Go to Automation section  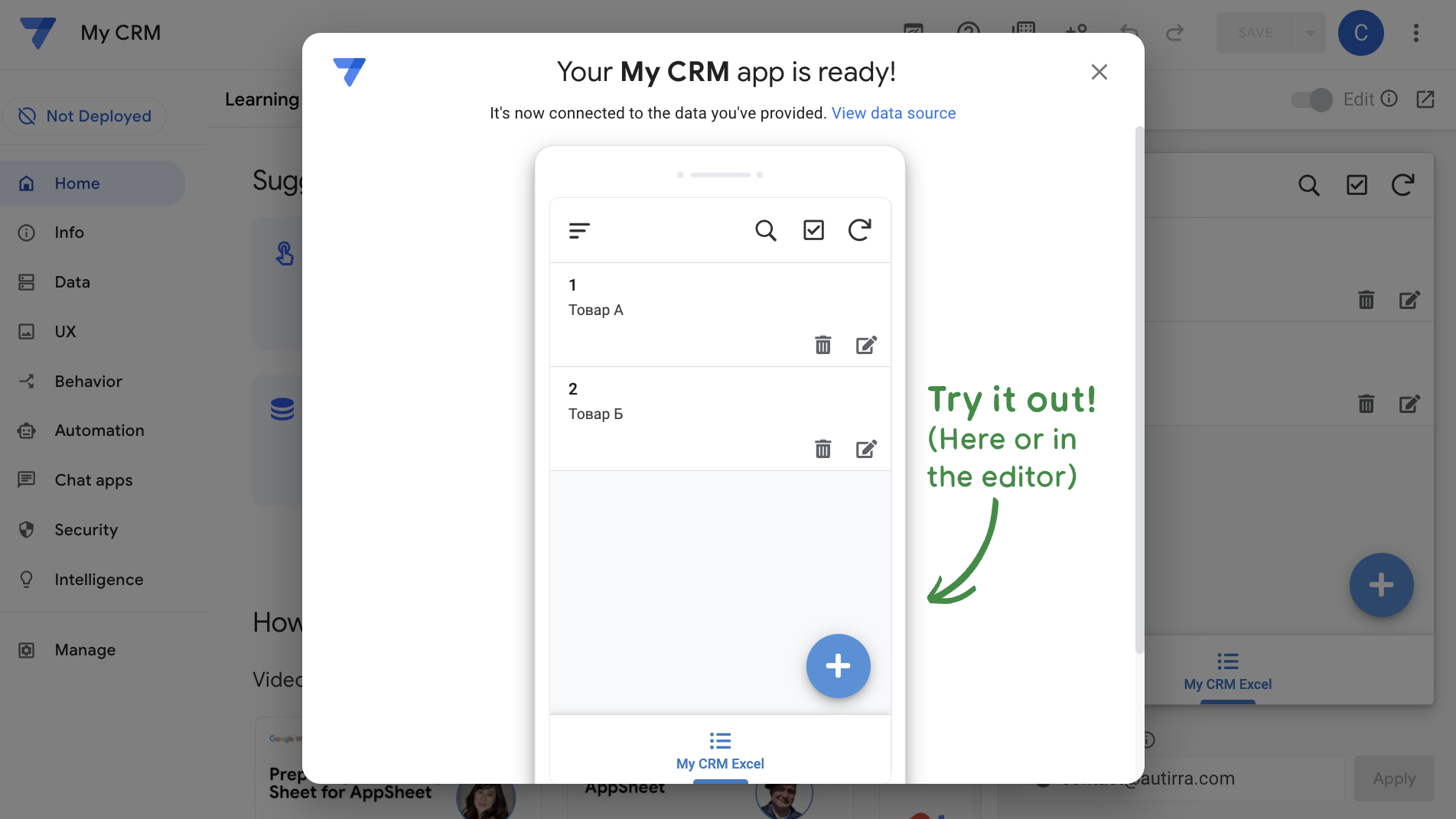click(93, 431)
